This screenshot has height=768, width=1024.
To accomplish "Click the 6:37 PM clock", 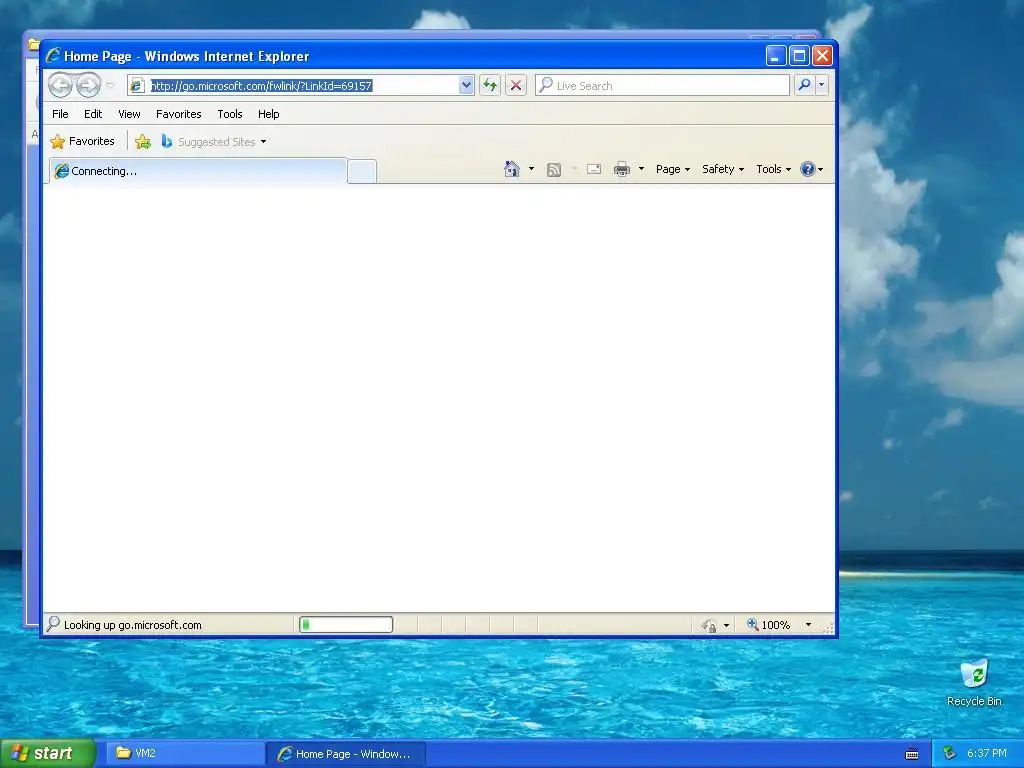I will (x=986, y=754).
